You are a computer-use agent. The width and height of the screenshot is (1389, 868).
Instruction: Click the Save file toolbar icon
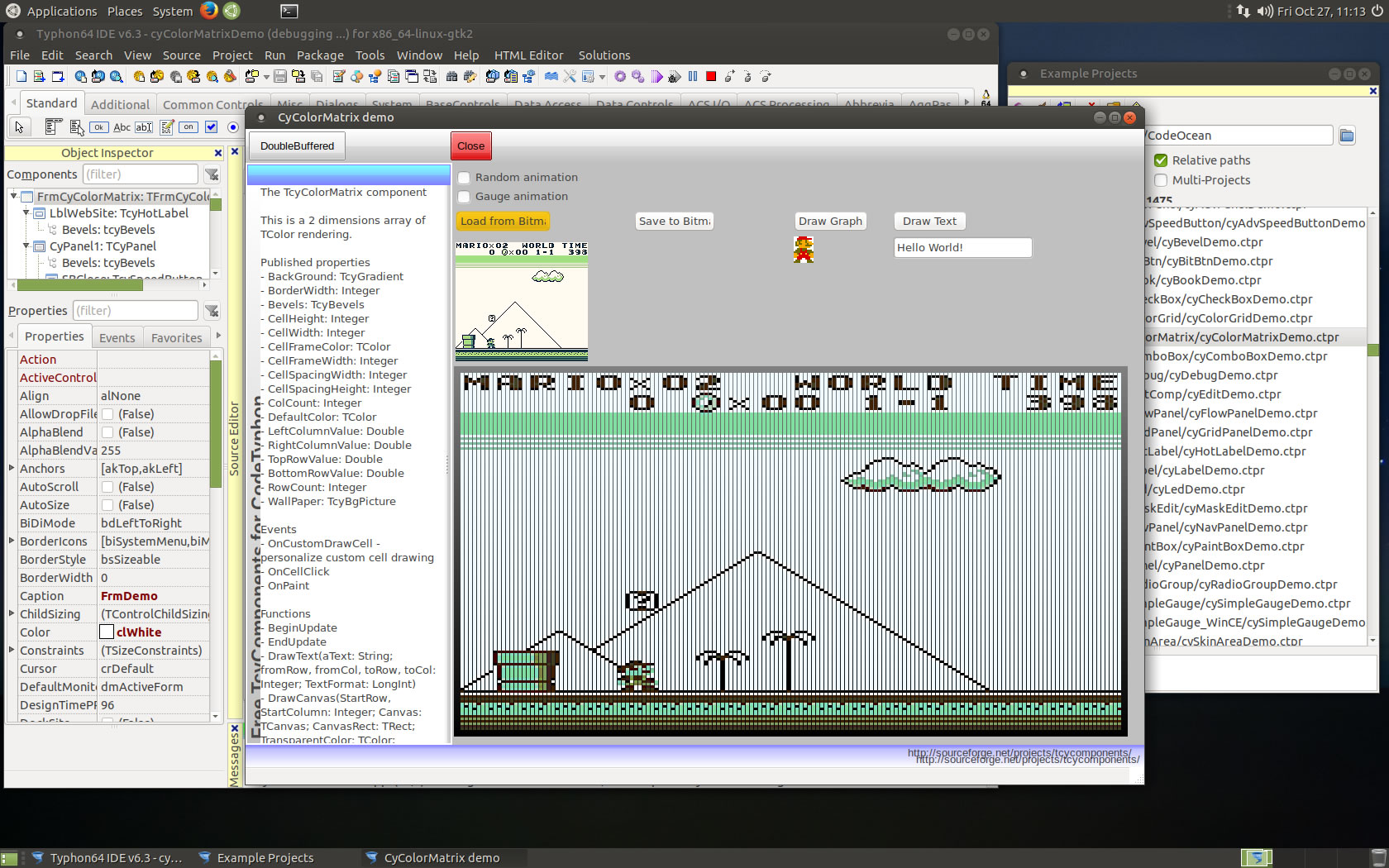coord(280,77)
